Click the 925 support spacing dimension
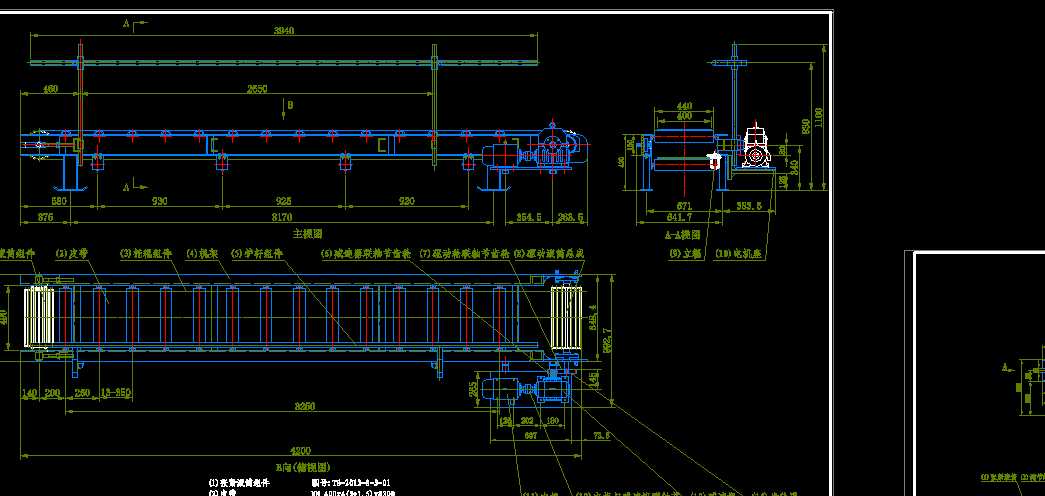This screenshot has width=1045, height=496. pos(283,201)
